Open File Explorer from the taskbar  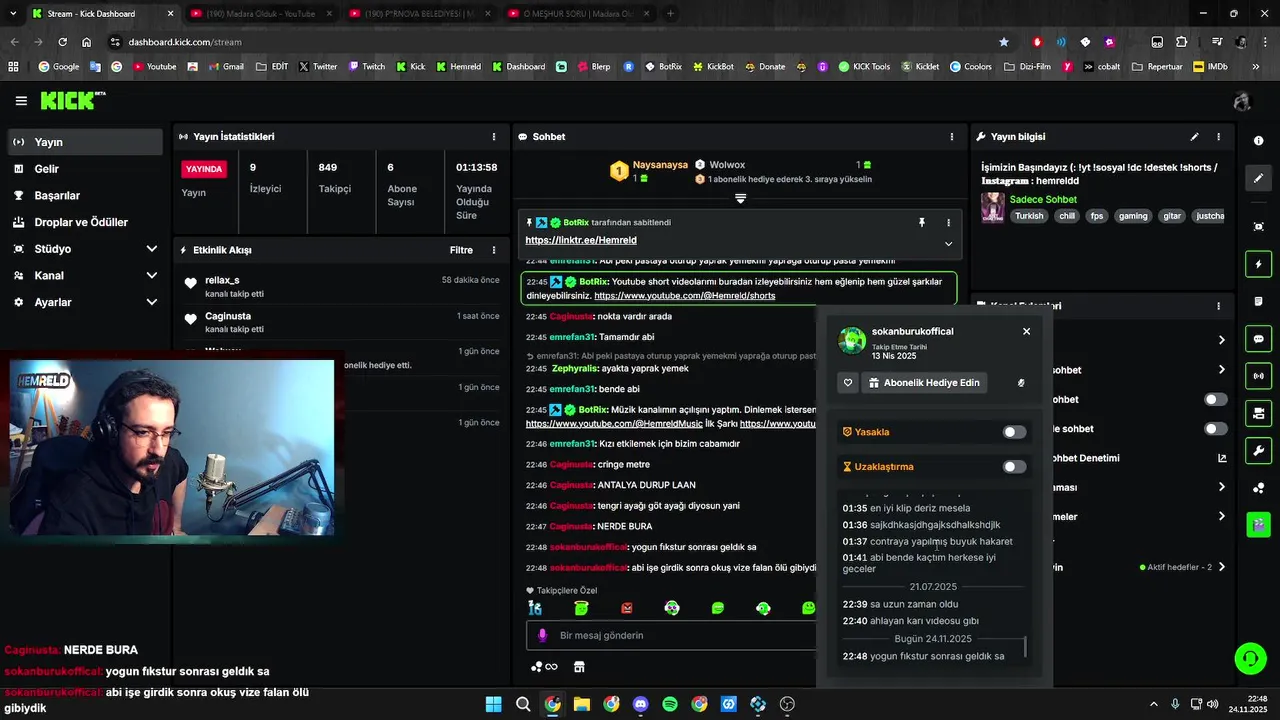[581, 704]
